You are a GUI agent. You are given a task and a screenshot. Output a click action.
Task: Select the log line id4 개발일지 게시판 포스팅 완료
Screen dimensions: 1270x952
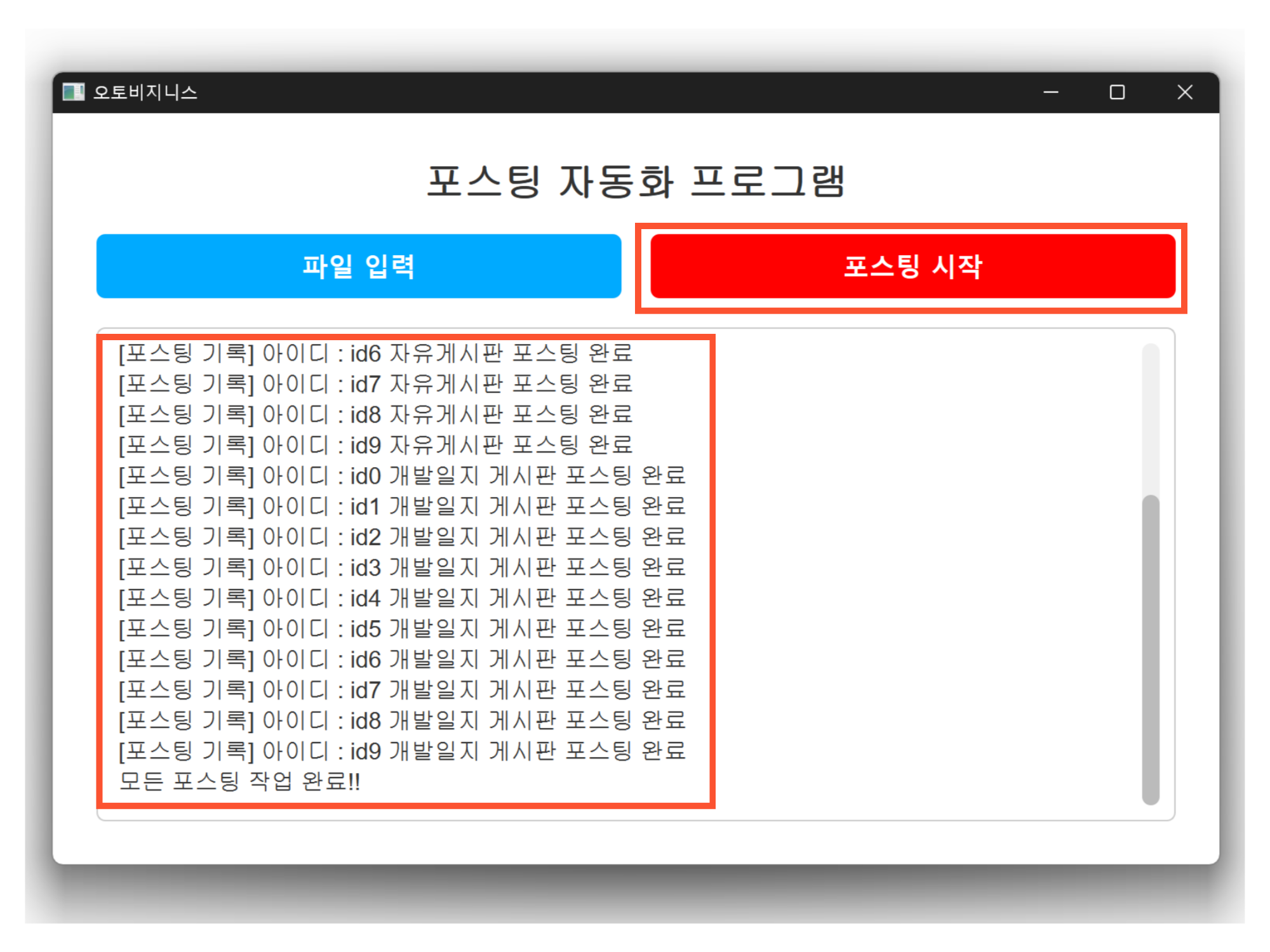[x=403, y=598]
